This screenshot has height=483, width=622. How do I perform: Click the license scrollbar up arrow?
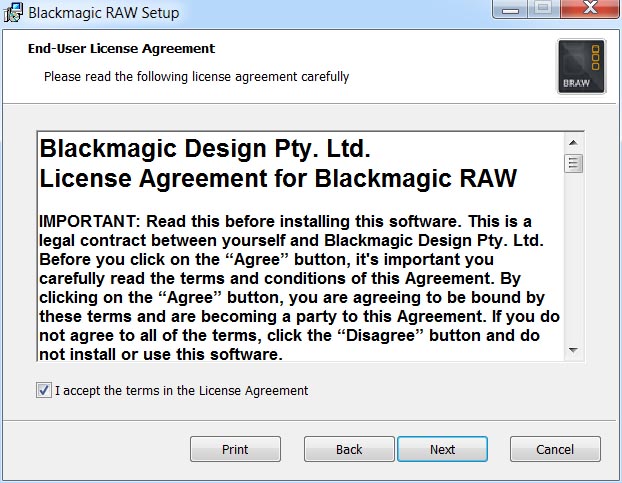(x=573, y=143)
